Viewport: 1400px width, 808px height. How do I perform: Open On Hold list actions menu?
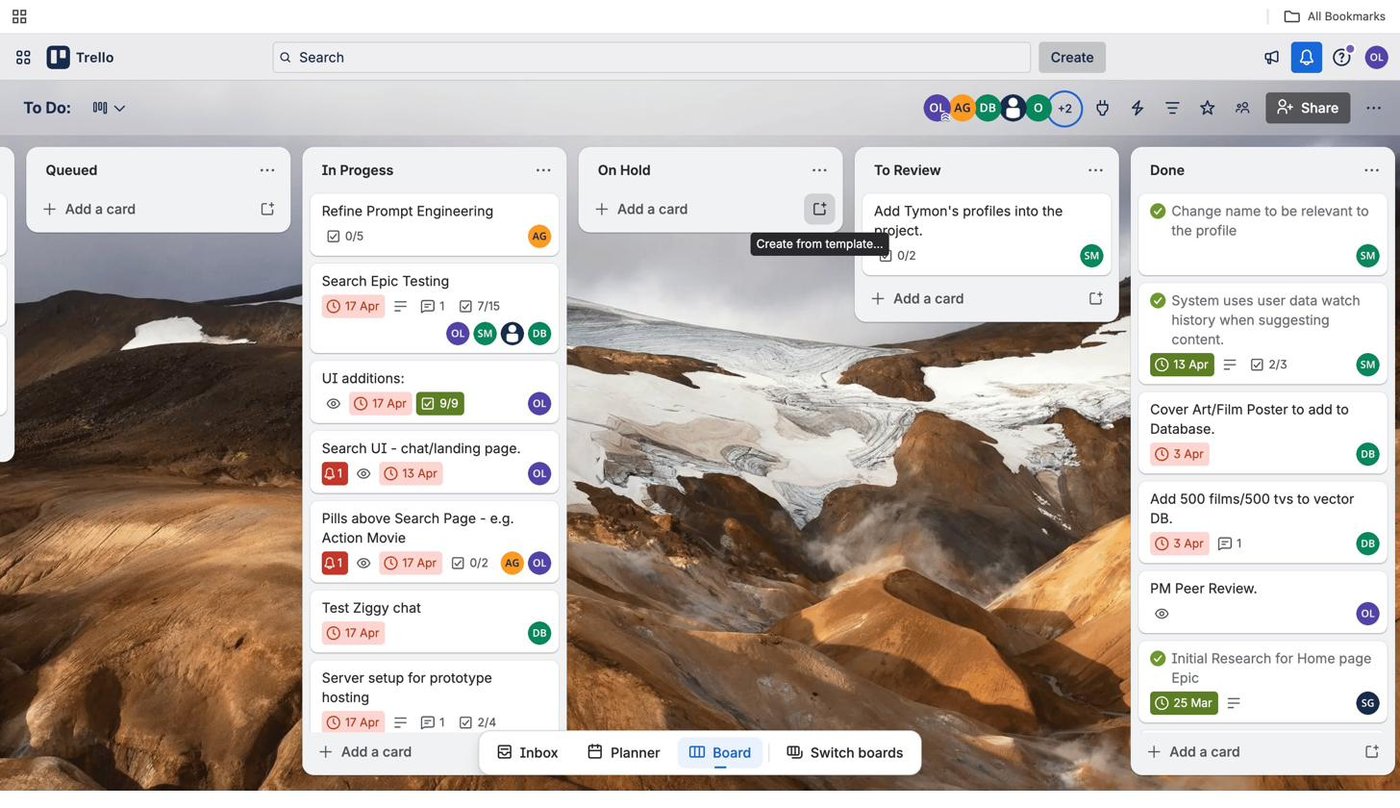point(819,170)
